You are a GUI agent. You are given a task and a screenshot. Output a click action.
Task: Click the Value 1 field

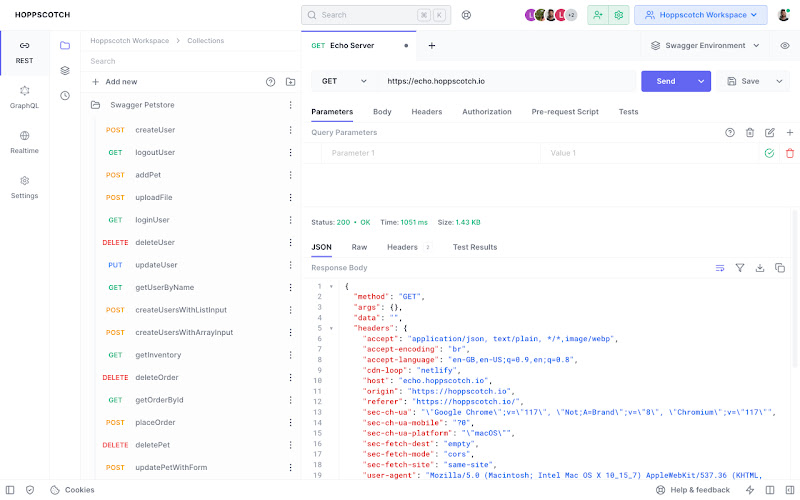649,153
